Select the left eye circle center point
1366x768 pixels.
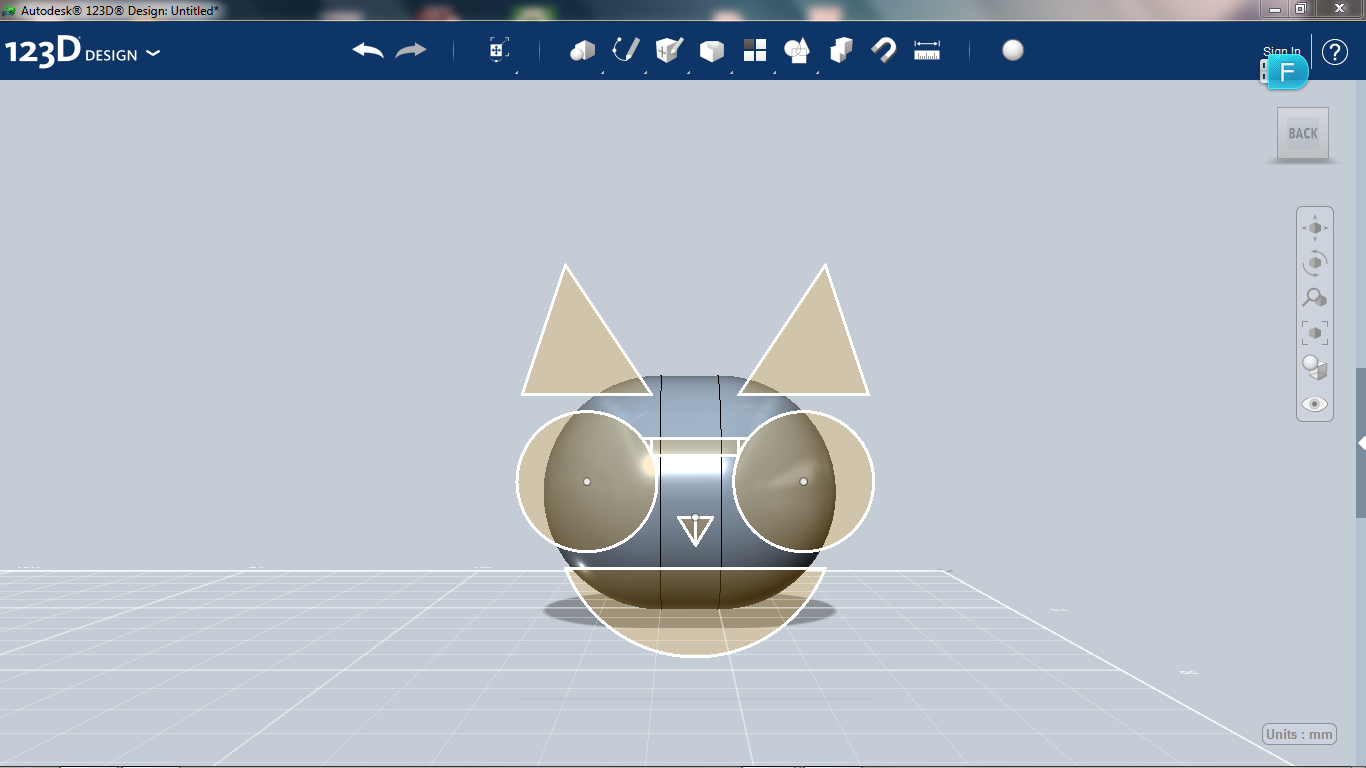(x=587, y=482)
